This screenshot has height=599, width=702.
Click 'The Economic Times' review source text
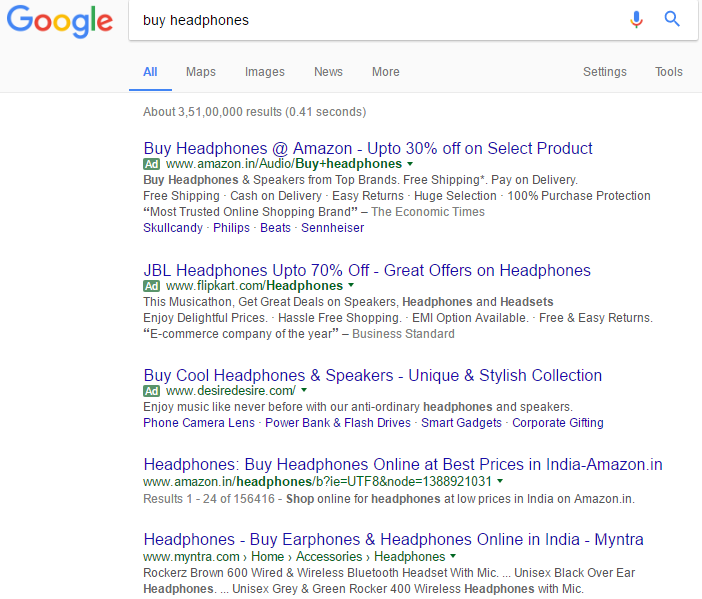point(428,212)
